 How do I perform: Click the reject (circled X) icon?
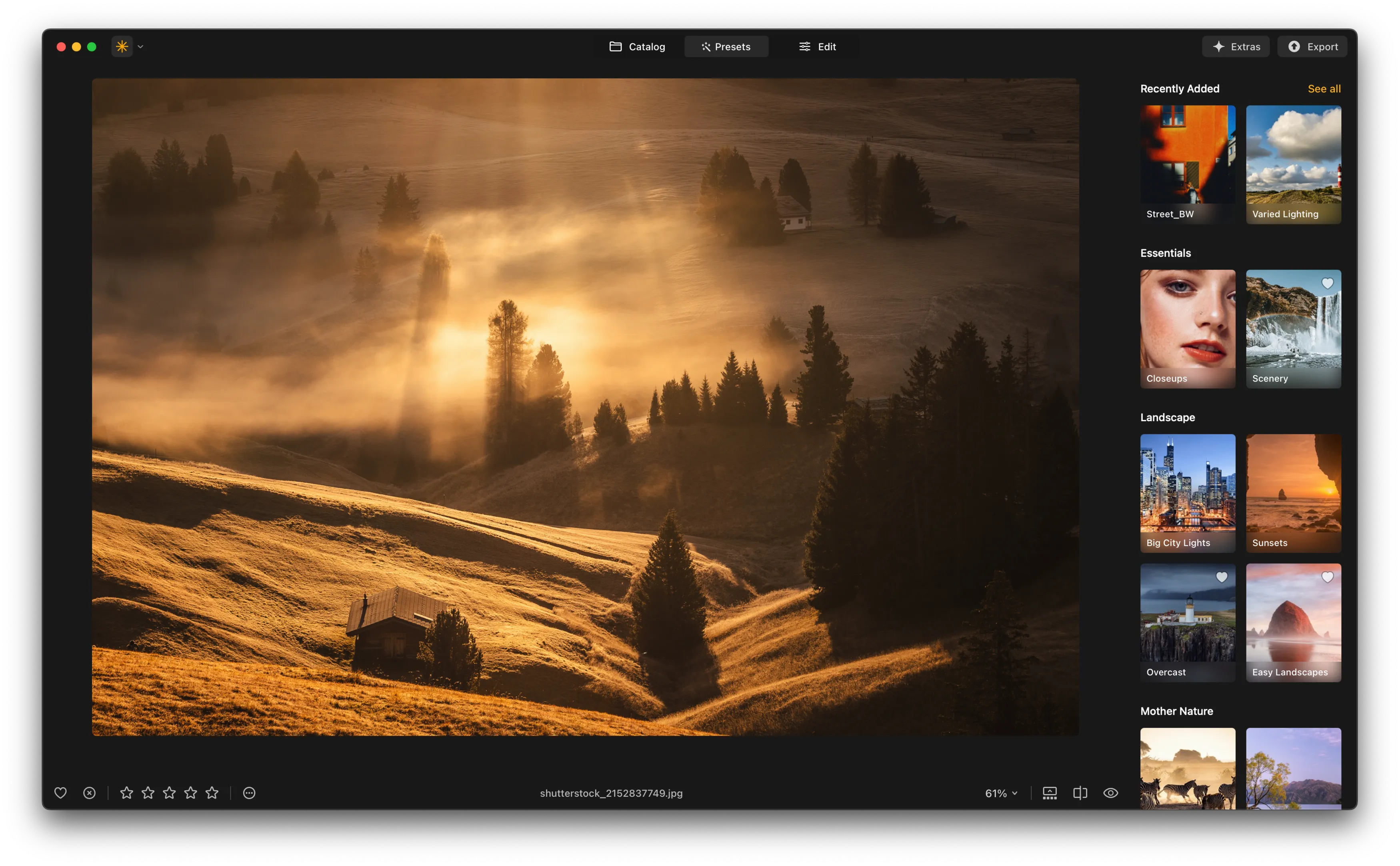[x=89, y=793]
